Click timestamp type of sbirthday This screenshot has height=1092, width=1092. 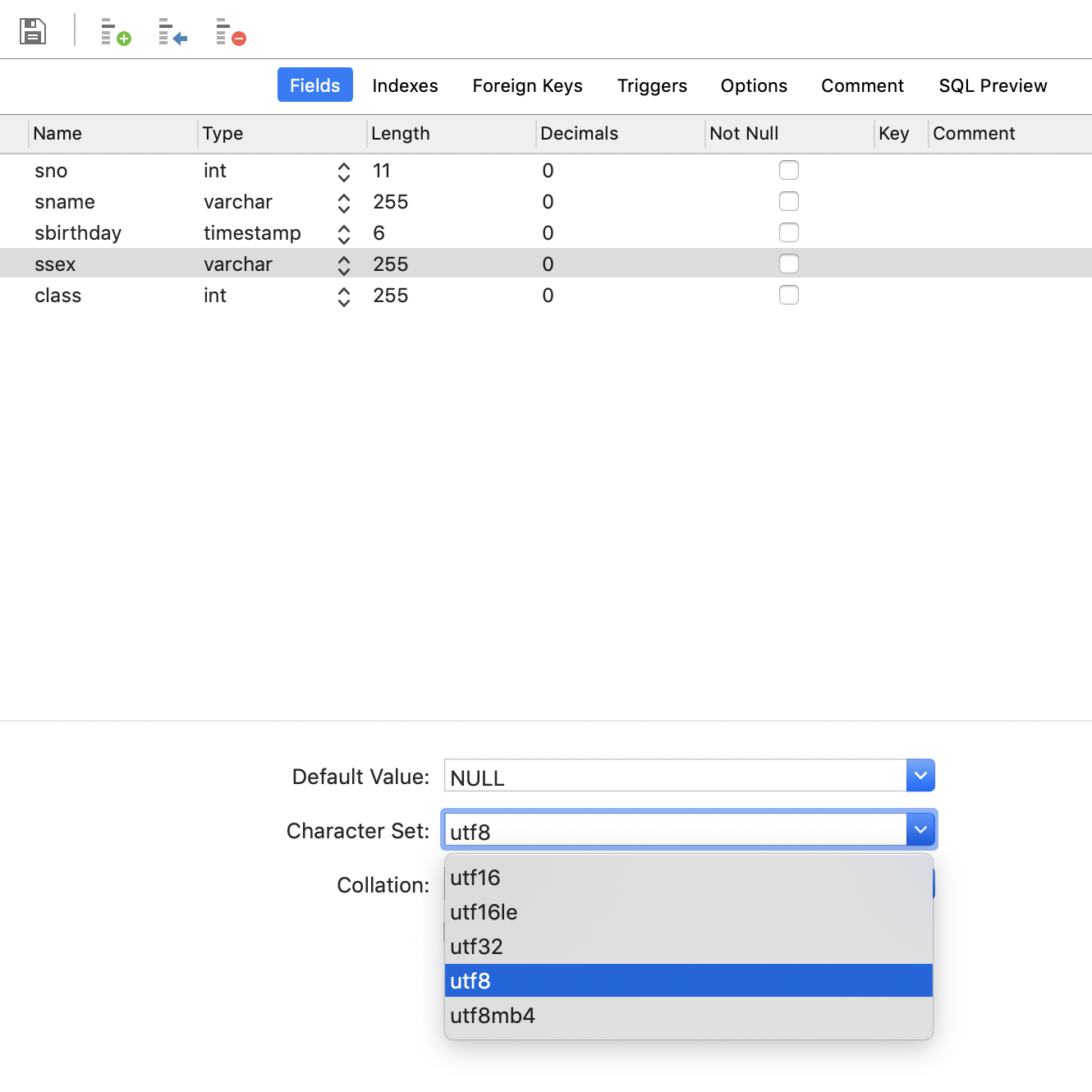[x=252, y=233]
